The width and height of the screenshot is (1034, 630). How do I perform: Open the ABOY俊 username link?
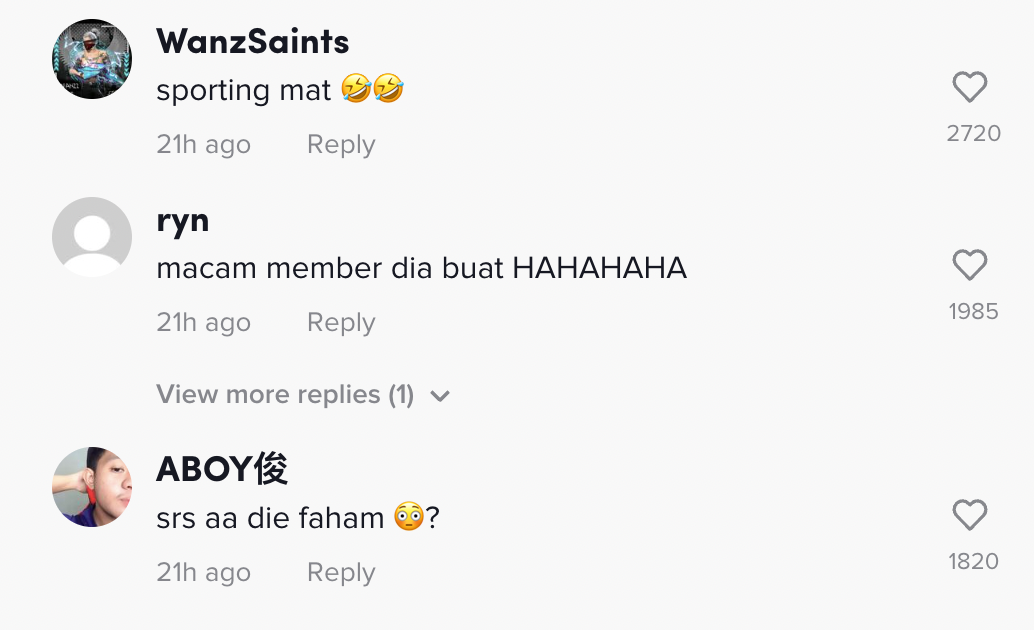click(222, 469)
